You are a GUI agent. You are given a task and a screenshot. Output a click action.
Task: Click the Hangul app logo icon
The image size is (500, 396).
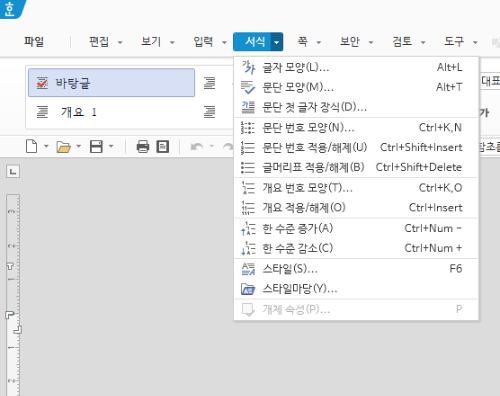point(11,9)
